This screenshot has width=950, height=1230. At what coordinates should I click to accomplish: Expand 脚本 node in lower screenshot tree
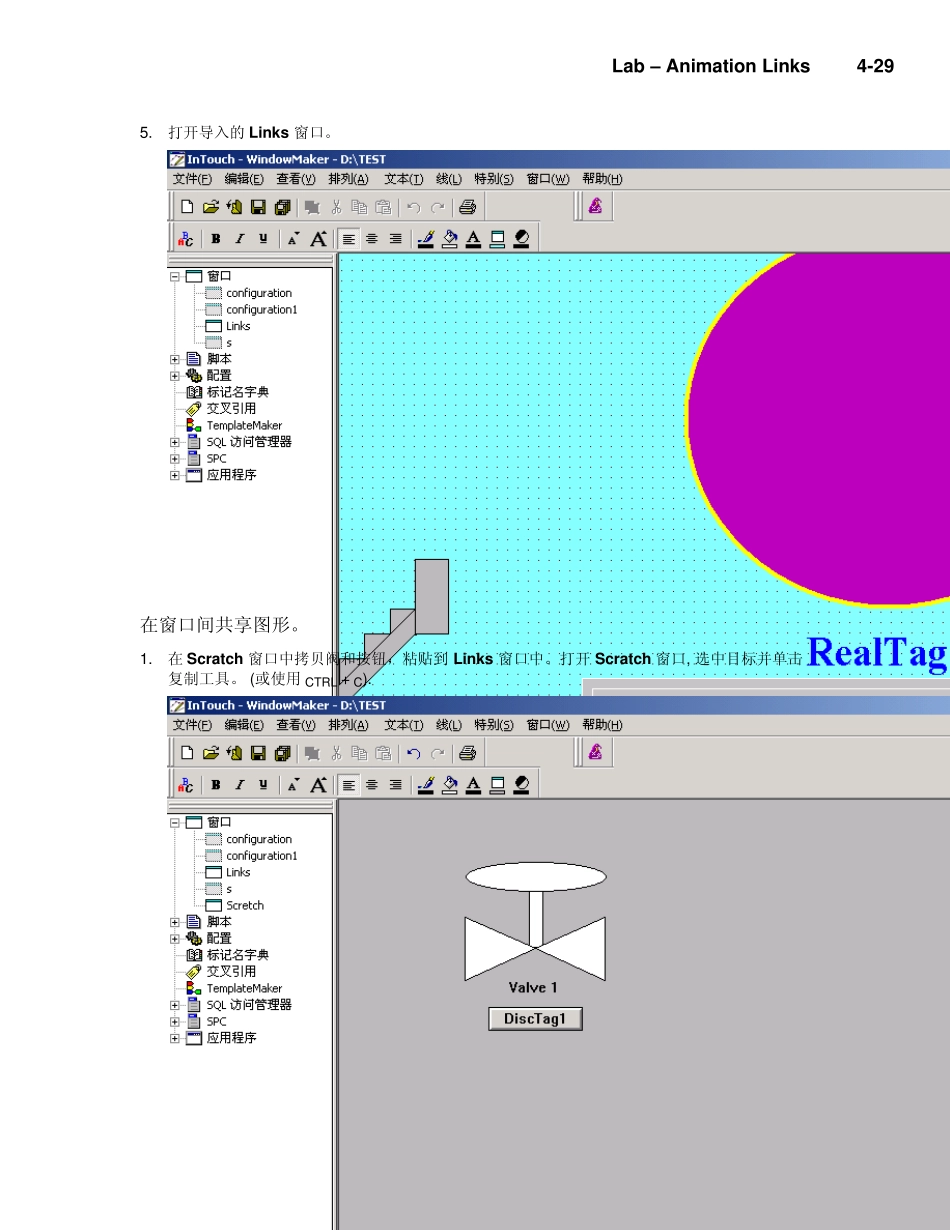click(175, 922)
